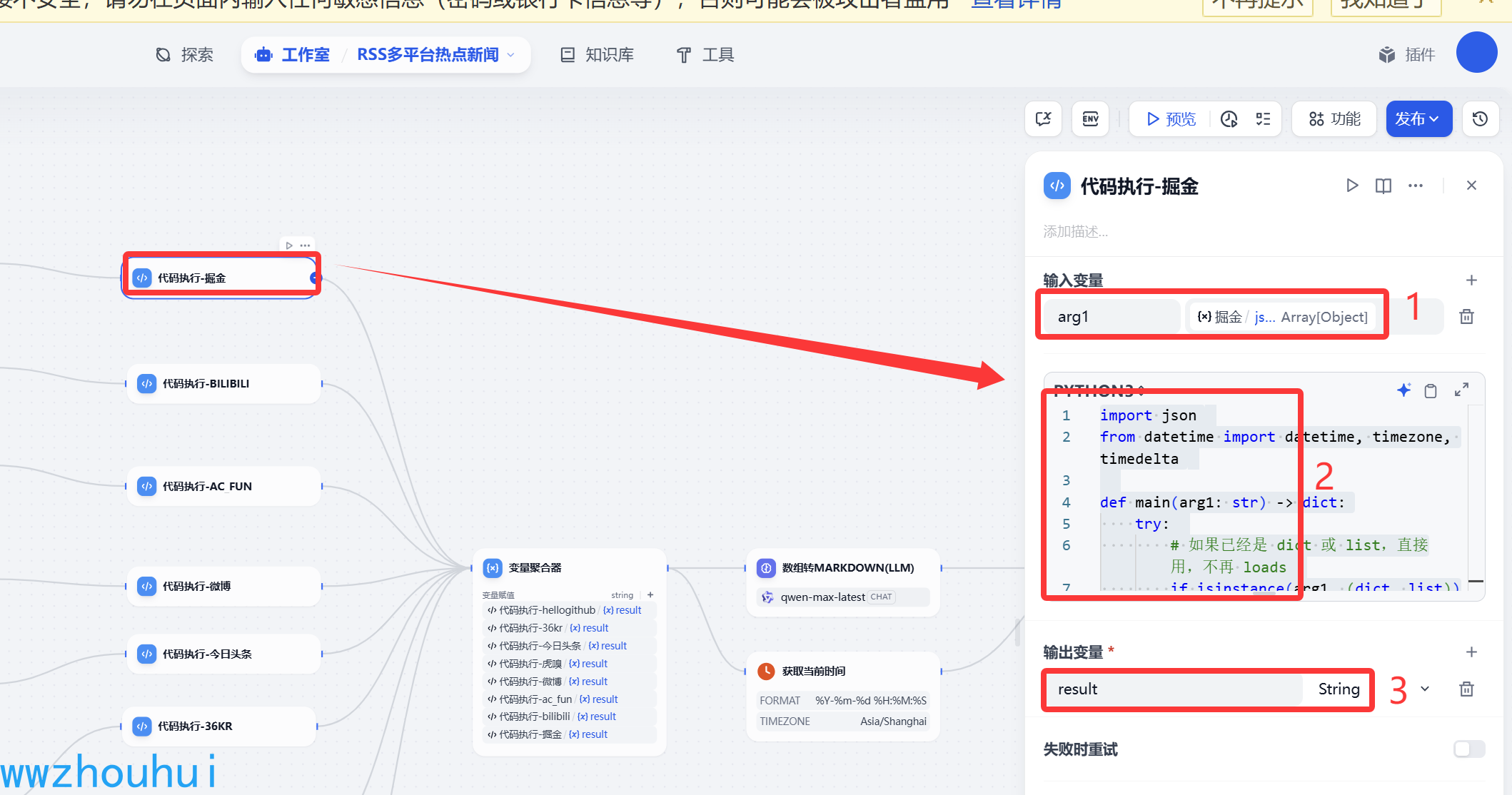The height and width of the screenshot is (795, 1512).
Task: Click the user avatar circle
Action: pyautogui.click(x=1476, y=52)
